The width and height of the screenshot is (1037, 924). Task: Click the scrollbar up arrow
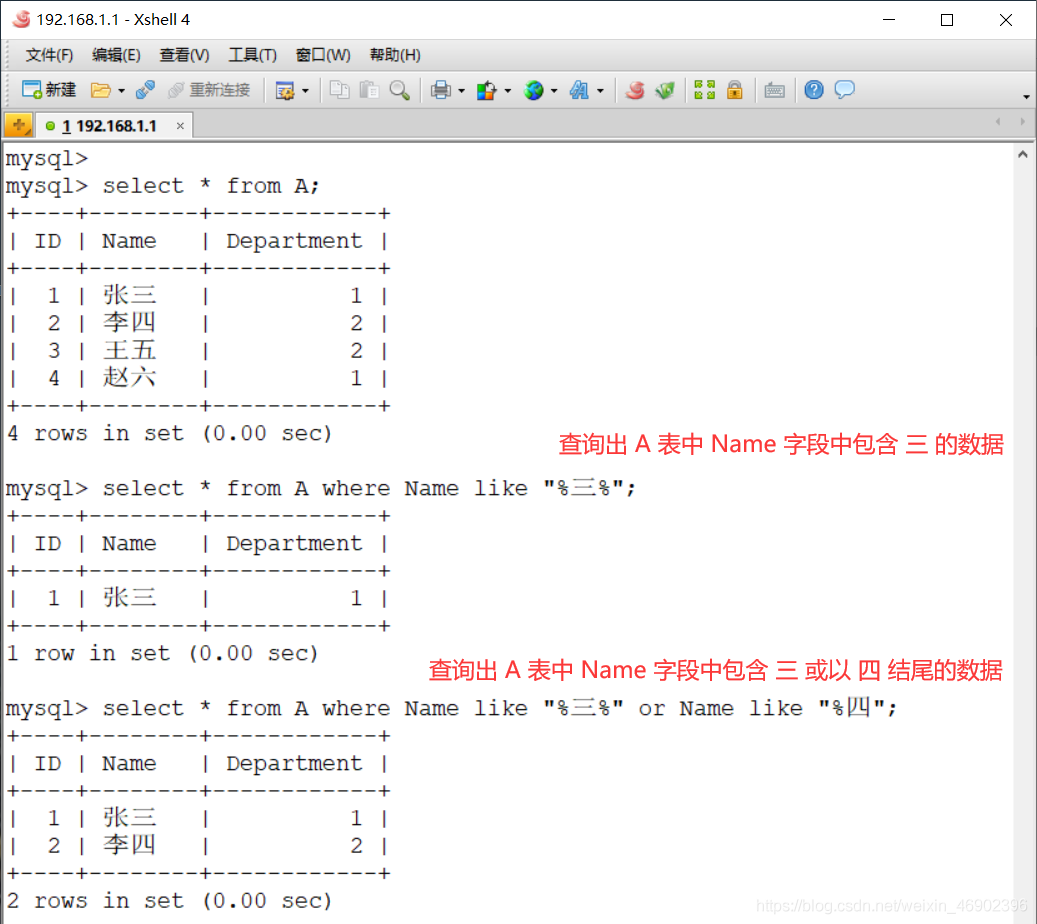(x=1023, y=153)
